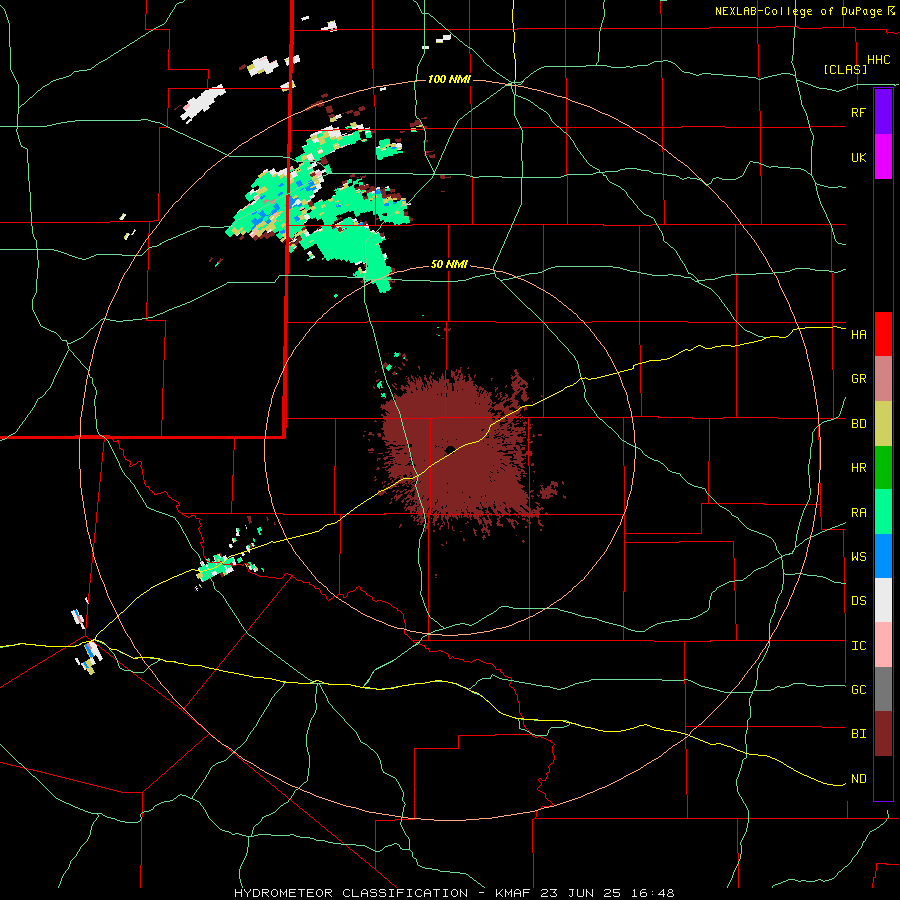Click the UK magenta legend swatch

pyautogui.click(x=883, y=157)
